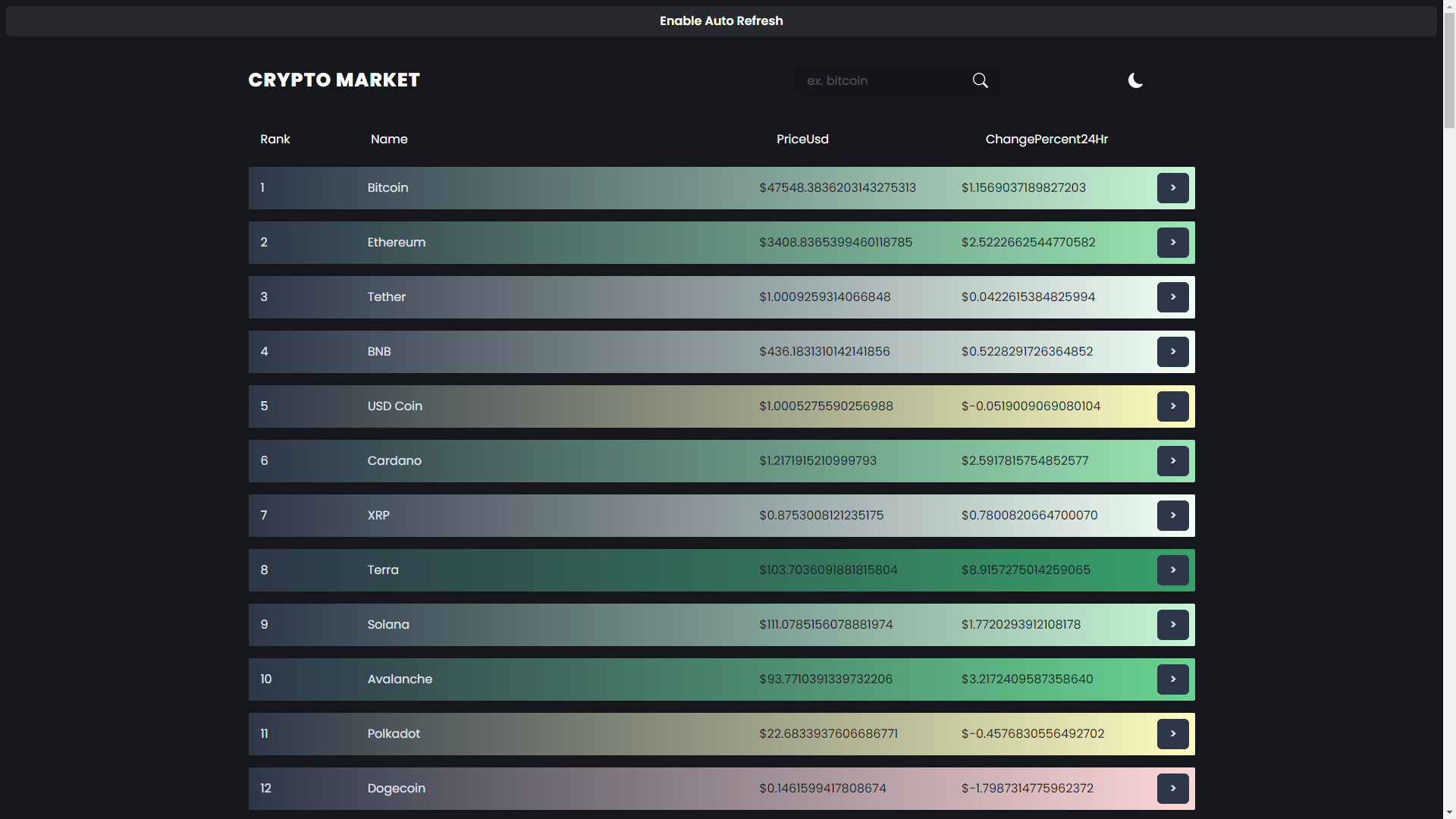This screenshot has width=1456, height=819.
Task: Click Bitcoin change value $1.1569037189827203
Action: point(1023,188)
